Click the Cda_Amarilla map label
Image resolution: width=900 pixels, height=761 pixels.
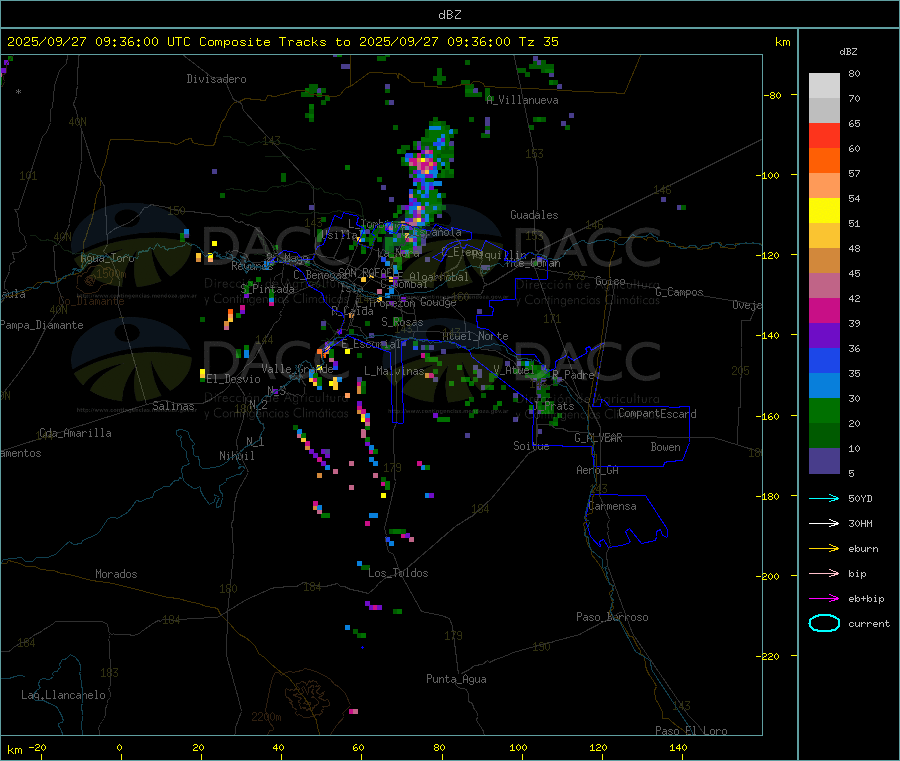[x=75, y=433]
